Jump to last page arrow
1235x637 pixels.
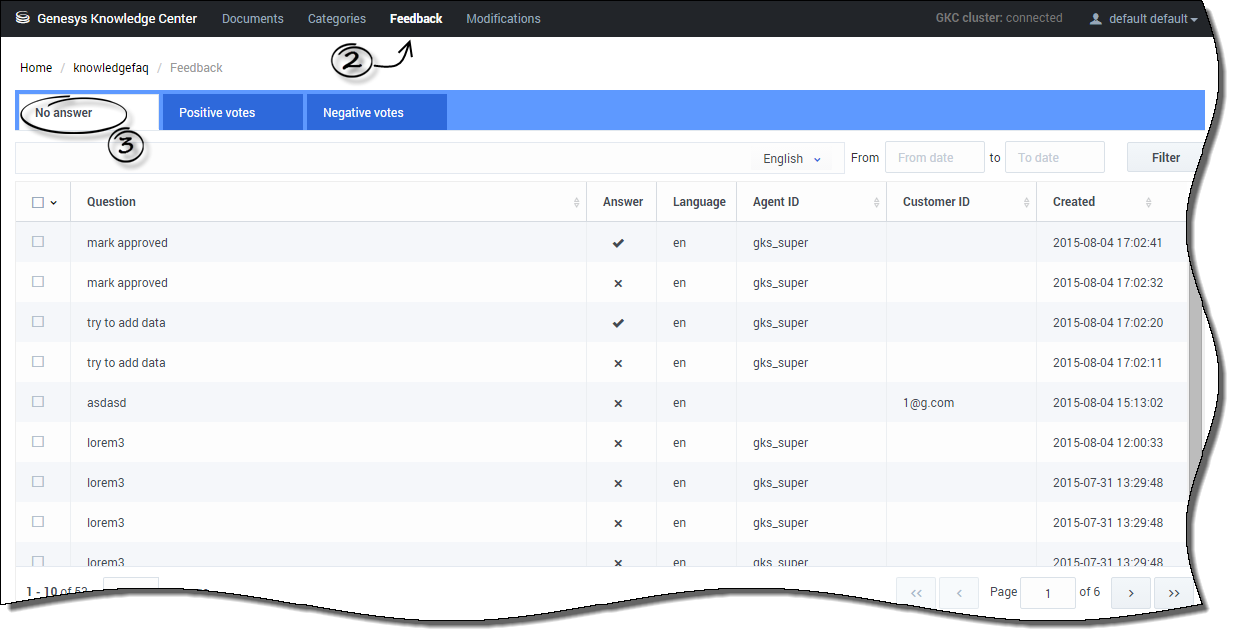1174,593
